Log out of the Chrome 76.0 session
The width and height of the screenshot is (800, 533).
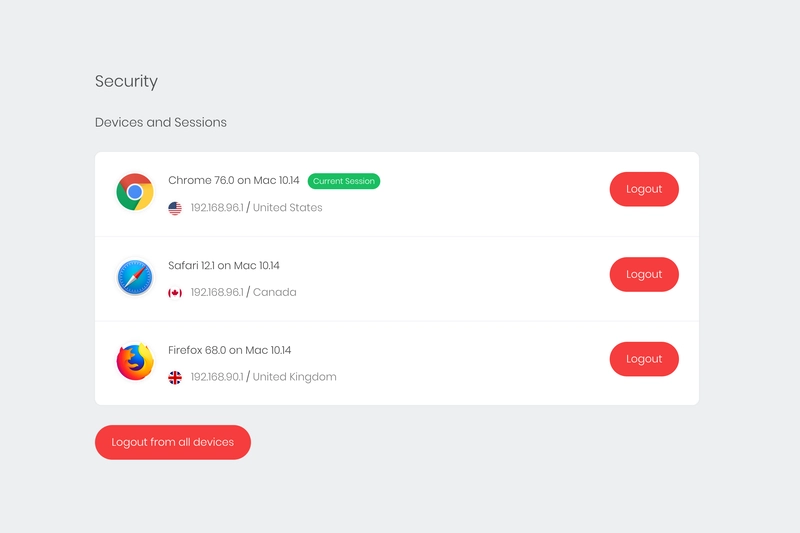click(x=644, y=189)
